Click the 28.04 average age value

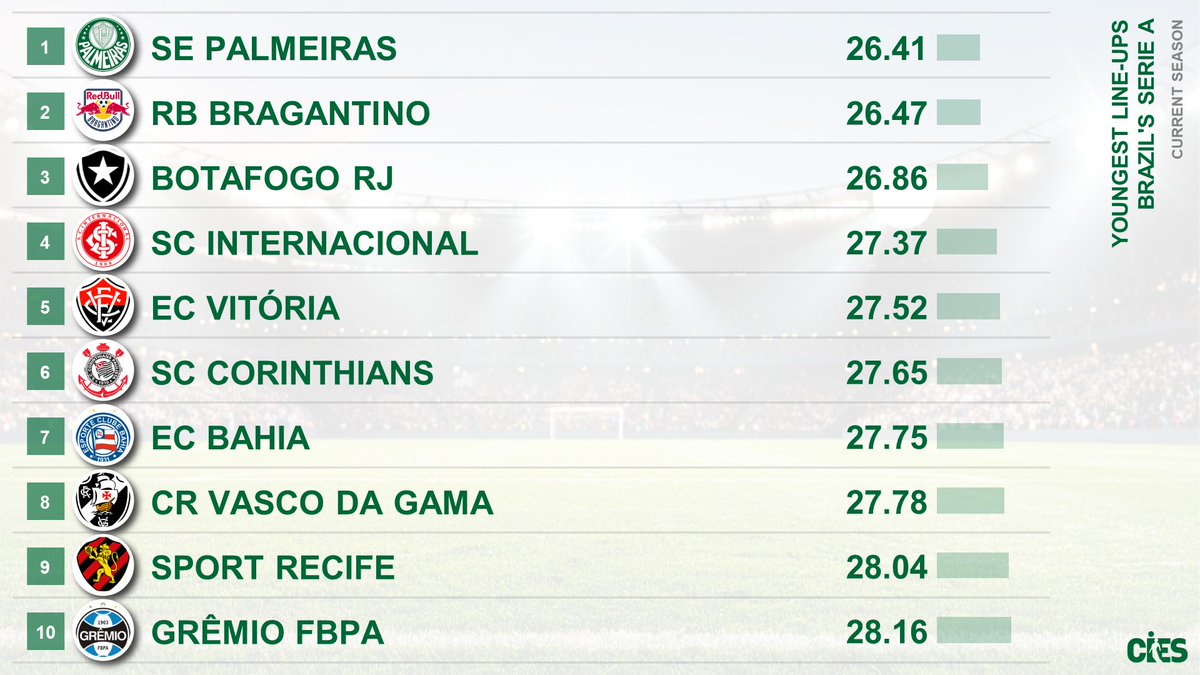[886, 568]
